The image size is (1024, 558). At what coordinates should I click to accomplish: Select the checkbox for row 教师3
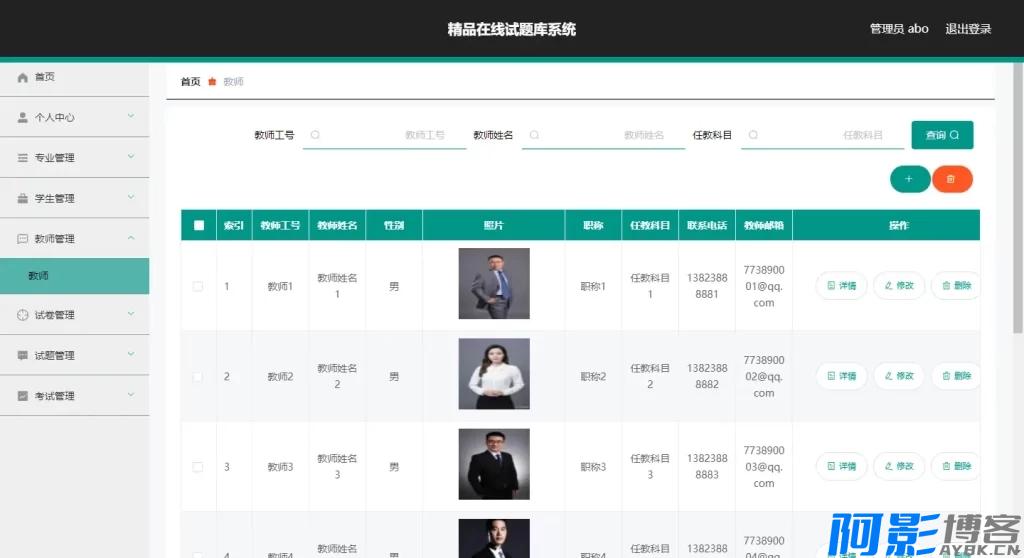tap(198, 467)
